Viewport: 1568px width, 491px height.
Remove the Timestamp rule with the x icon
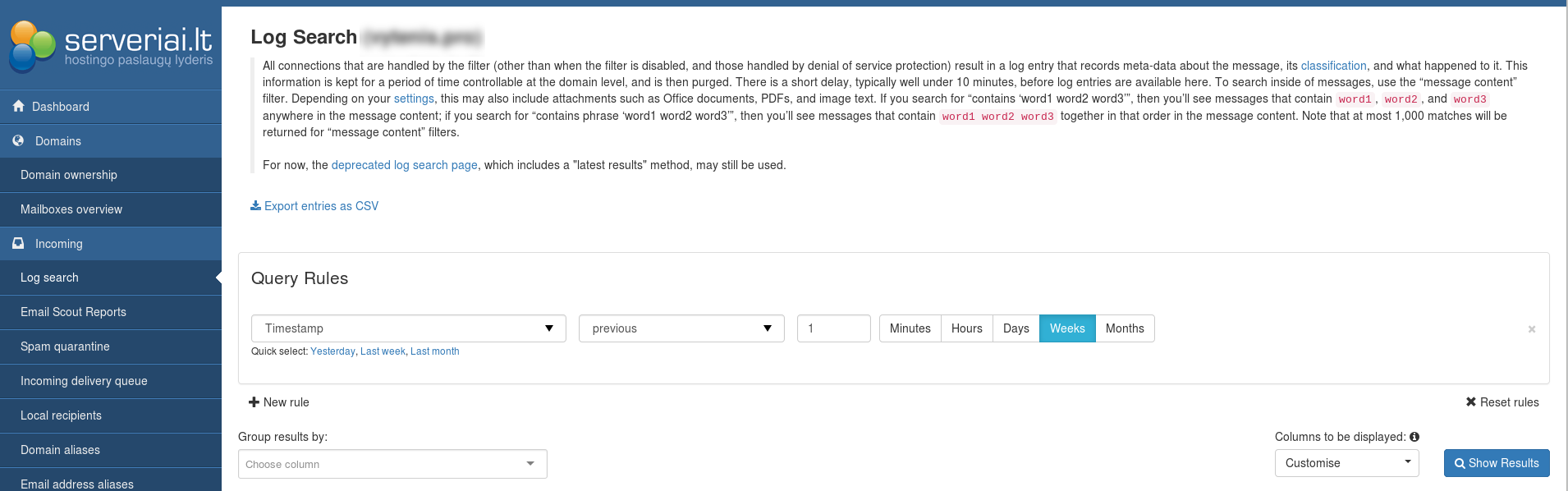[1532, 329]
